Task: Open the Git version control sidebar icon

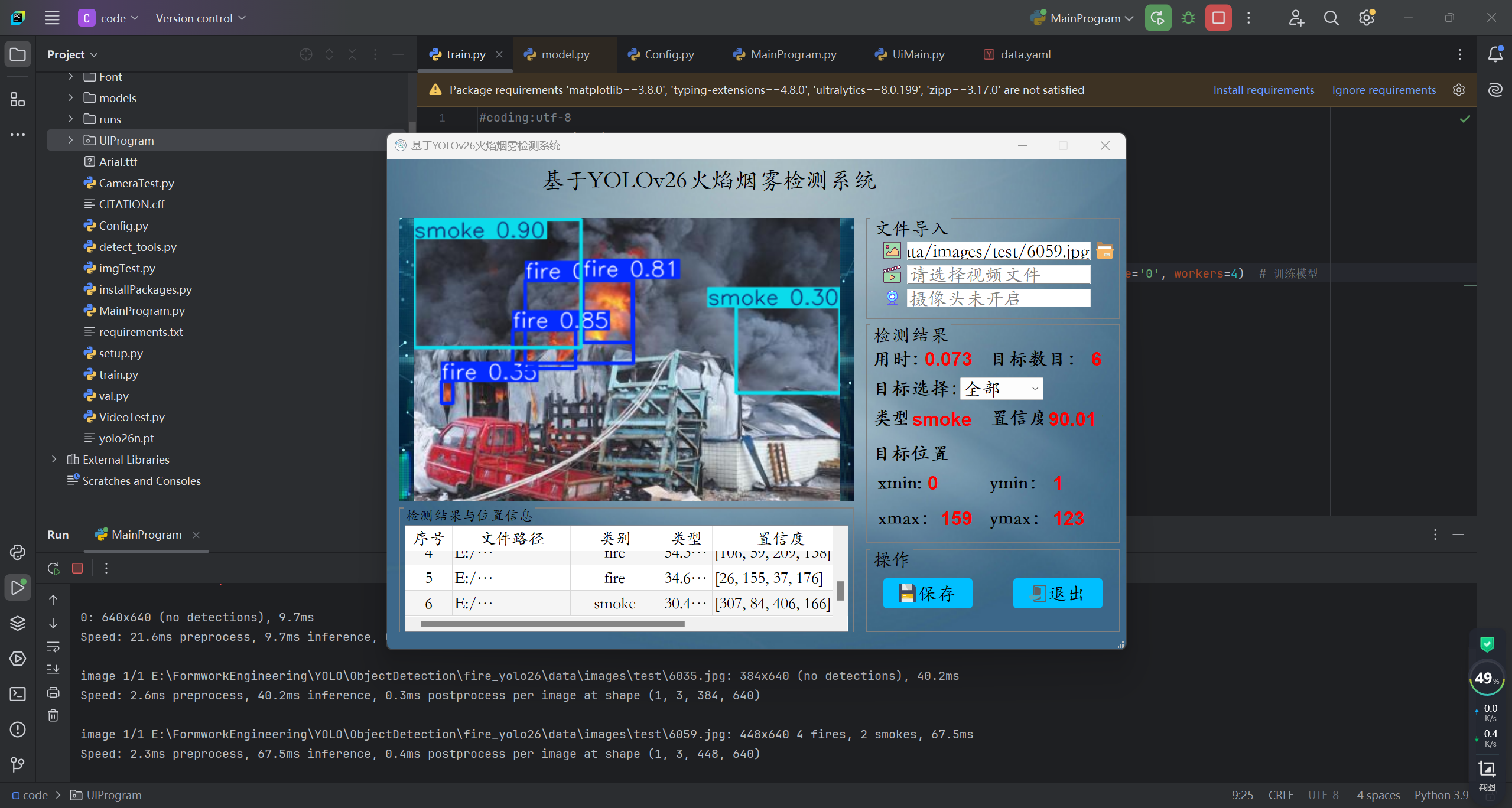Action: tap(18, 765)
